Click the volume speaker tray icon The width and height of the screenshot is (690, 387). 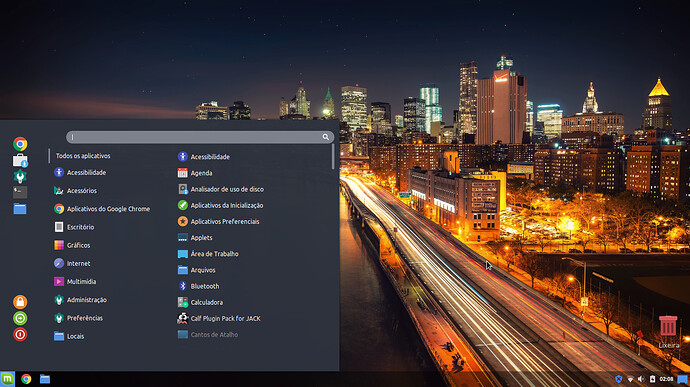pyautogui.click(x=641, y=379)
